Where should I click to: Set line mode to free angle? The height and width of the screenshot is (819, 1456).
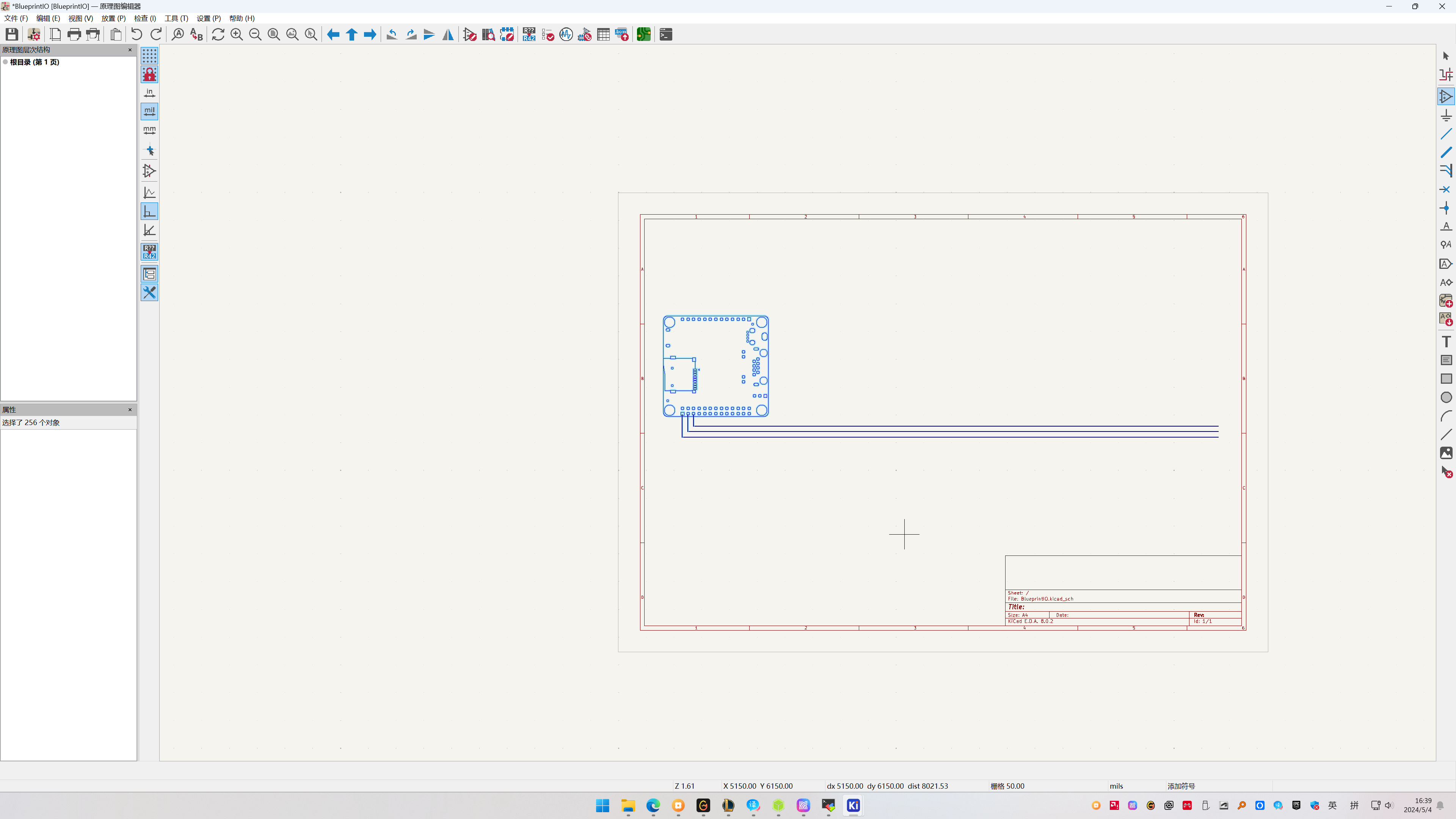point(149,193)
